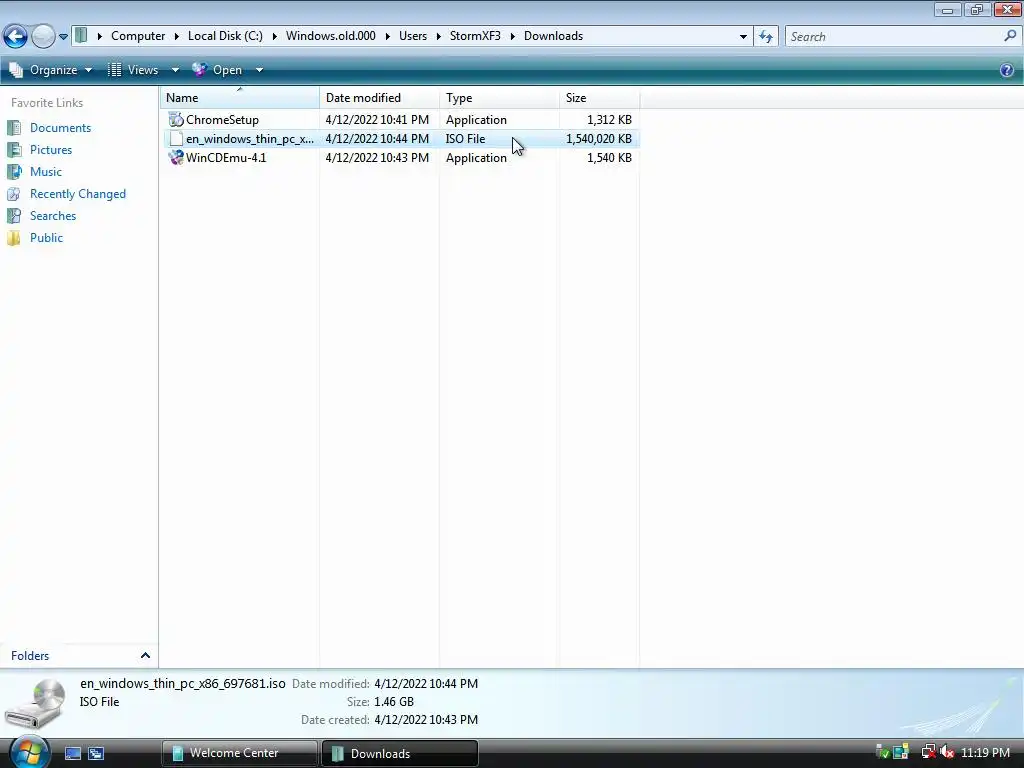Expand the Folders pane chevron
This screenshot has width=1024, height=768.
145,655
